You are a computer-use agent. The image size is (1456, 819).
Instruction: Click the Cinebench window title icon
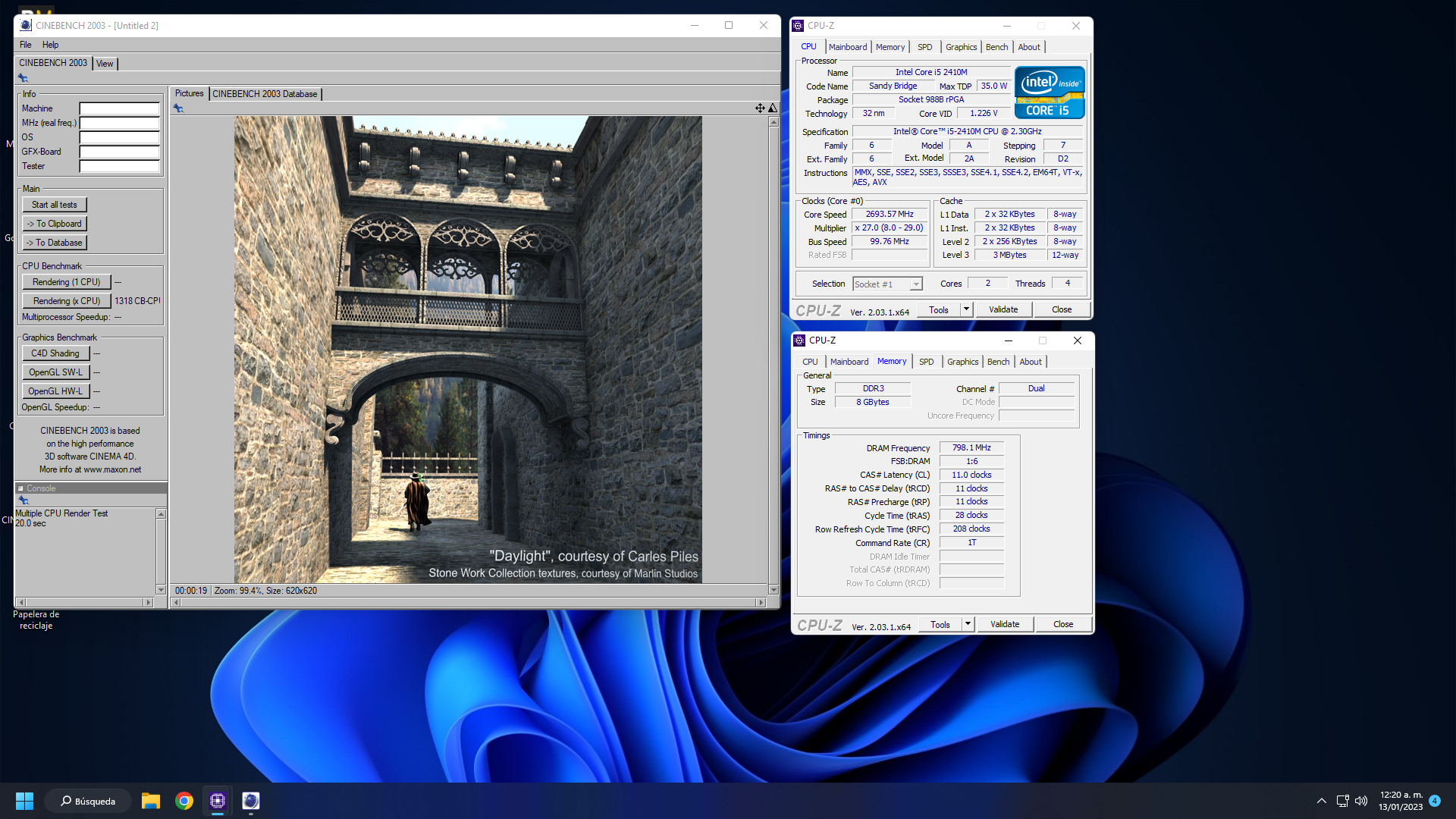click(26, 25)
